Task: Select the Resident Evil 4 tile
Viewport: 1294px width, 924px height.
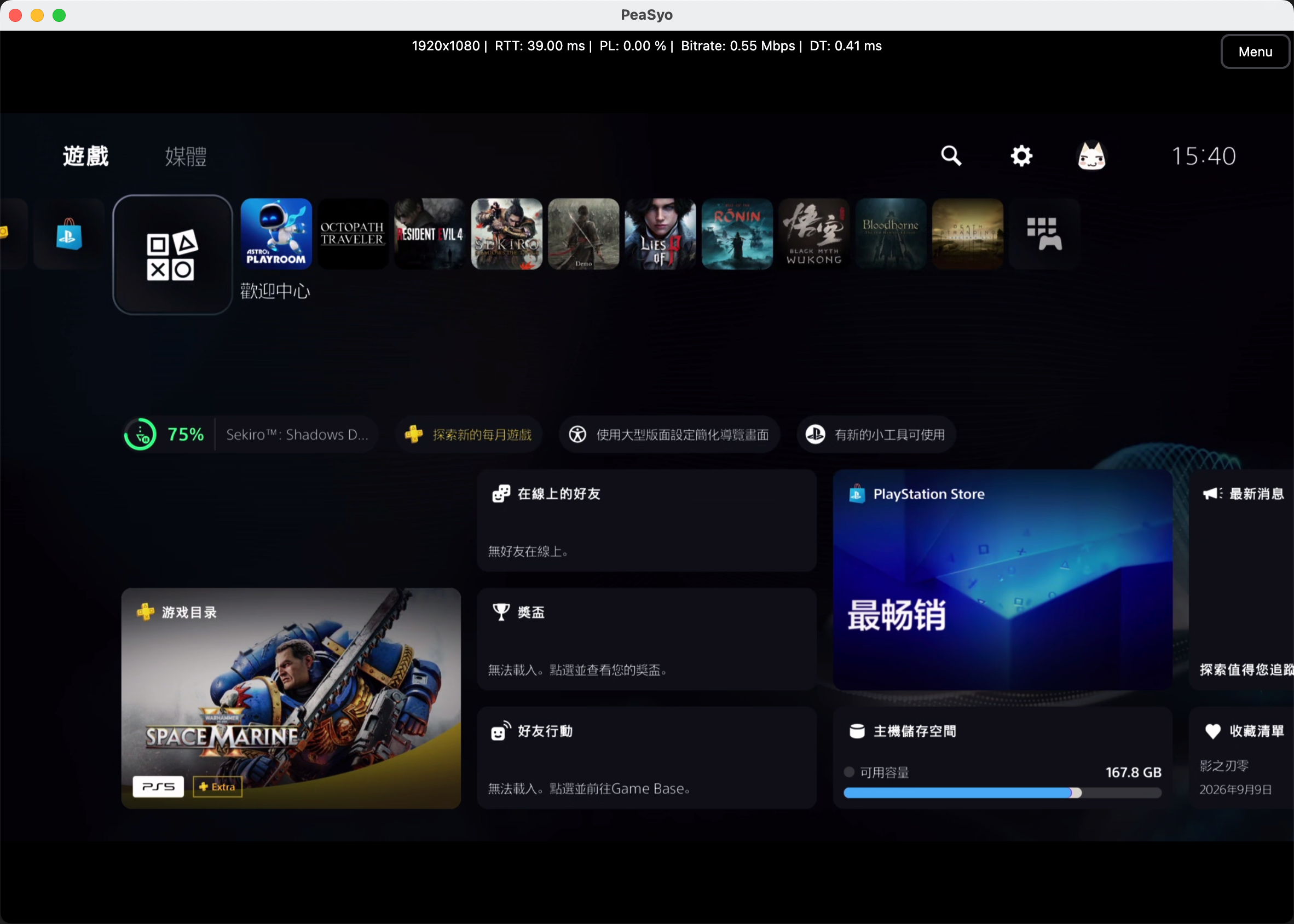Action: point(430,234)
